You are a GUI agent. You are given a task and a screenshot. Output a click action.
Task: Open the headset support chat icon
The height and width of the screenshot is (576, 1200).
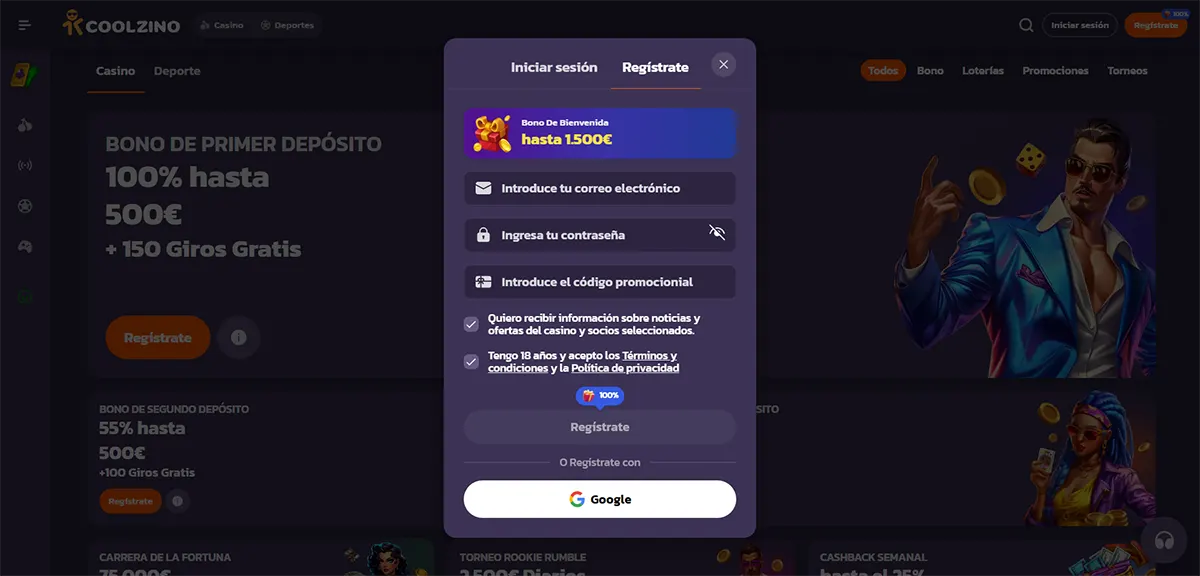pyautogui.click(x=1163, y=540)
